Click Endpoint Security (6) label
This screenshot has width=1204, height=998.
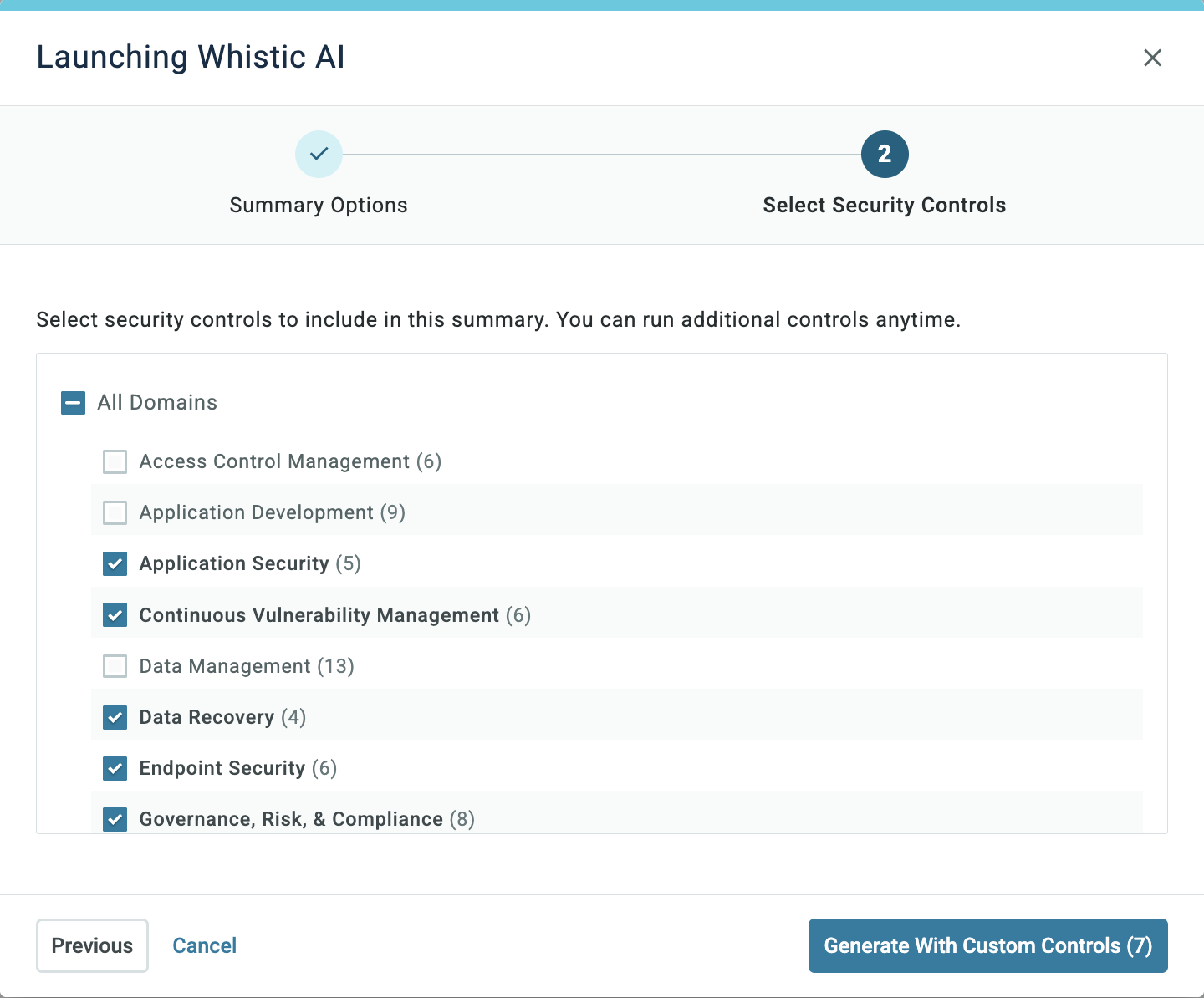(238, 768)
